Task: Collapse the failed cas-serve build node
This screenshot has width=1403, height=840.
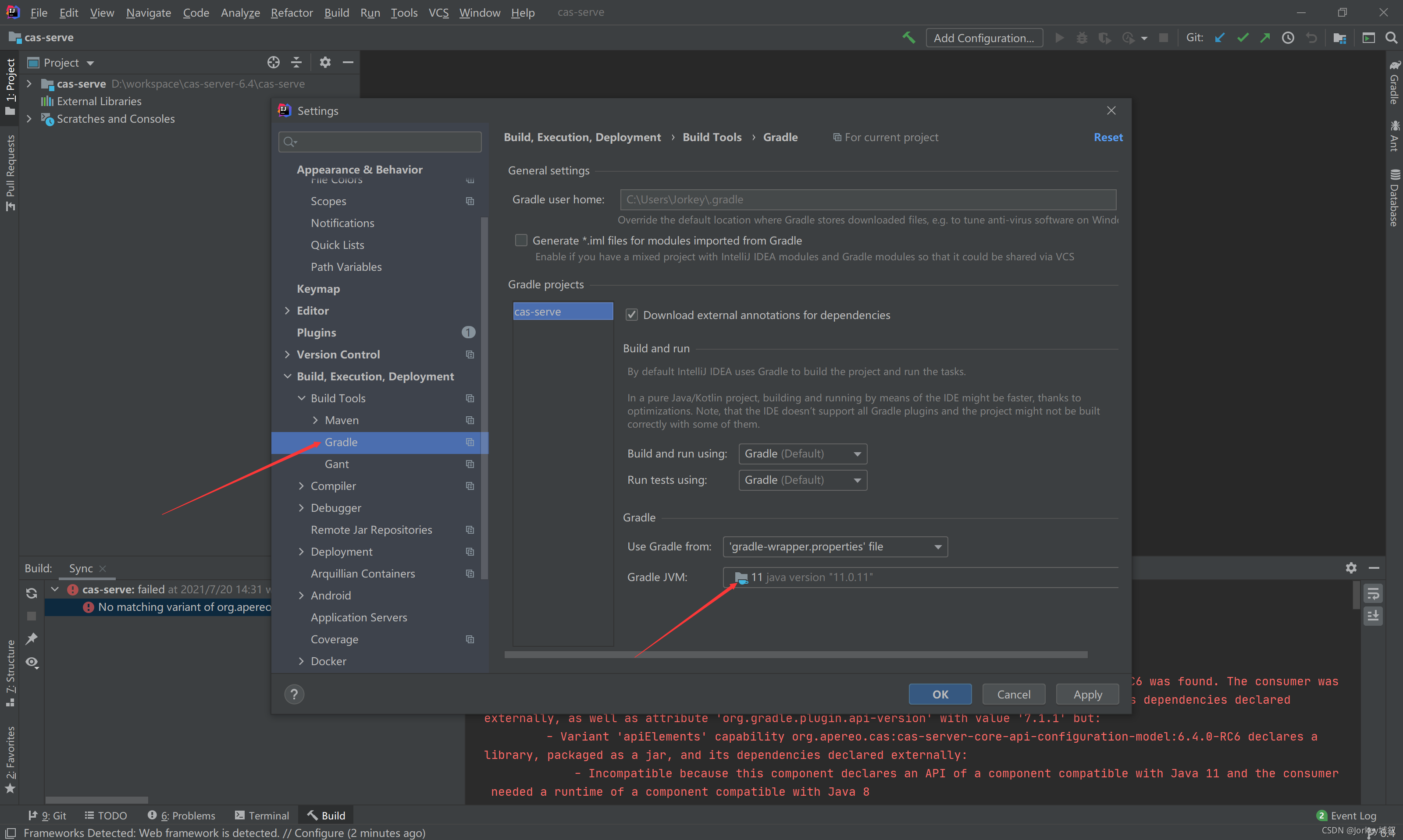Action: (55, 589)
